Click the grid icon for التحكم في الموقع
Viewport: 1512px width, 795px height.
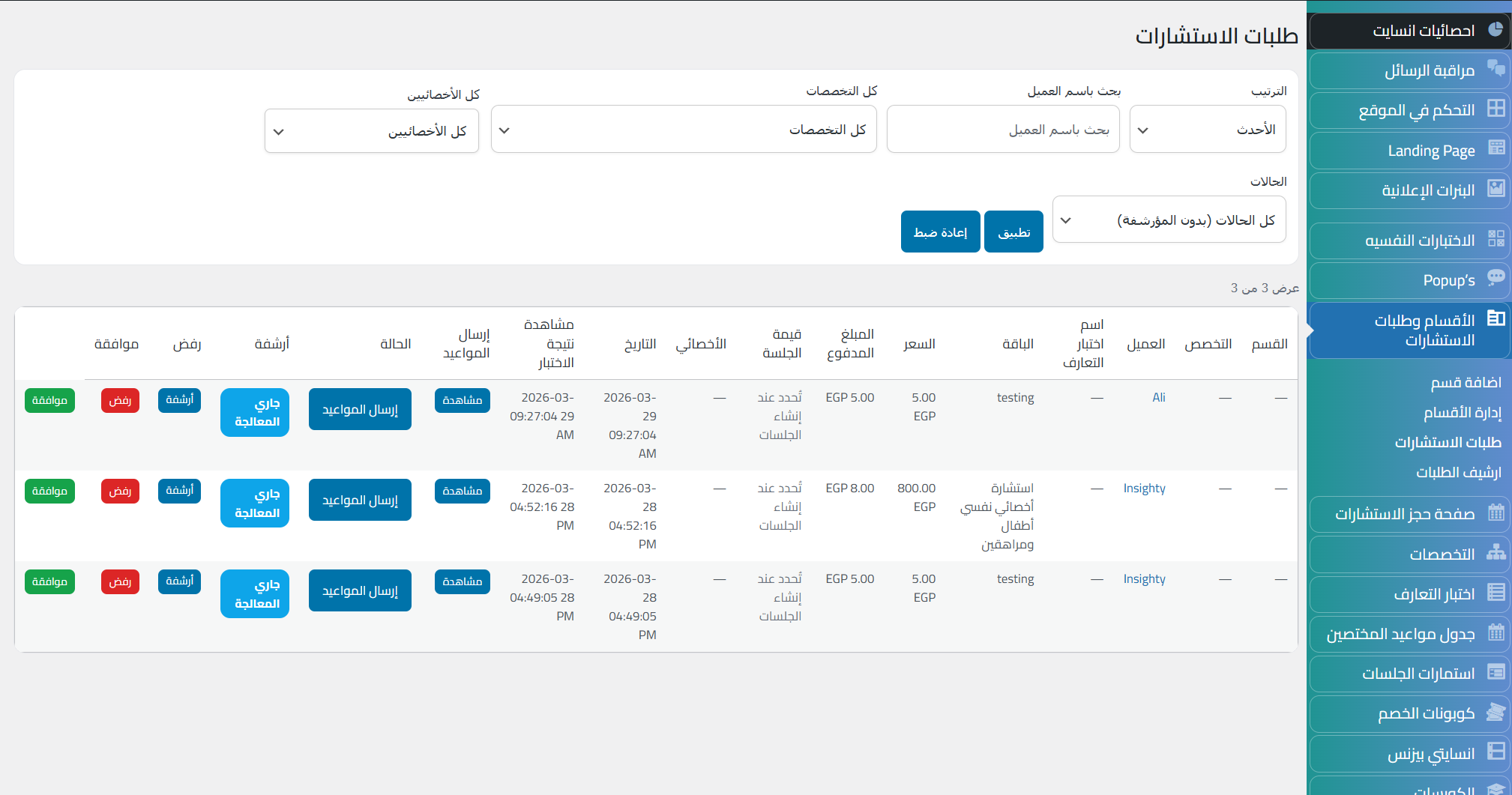tap(1496, 109)
